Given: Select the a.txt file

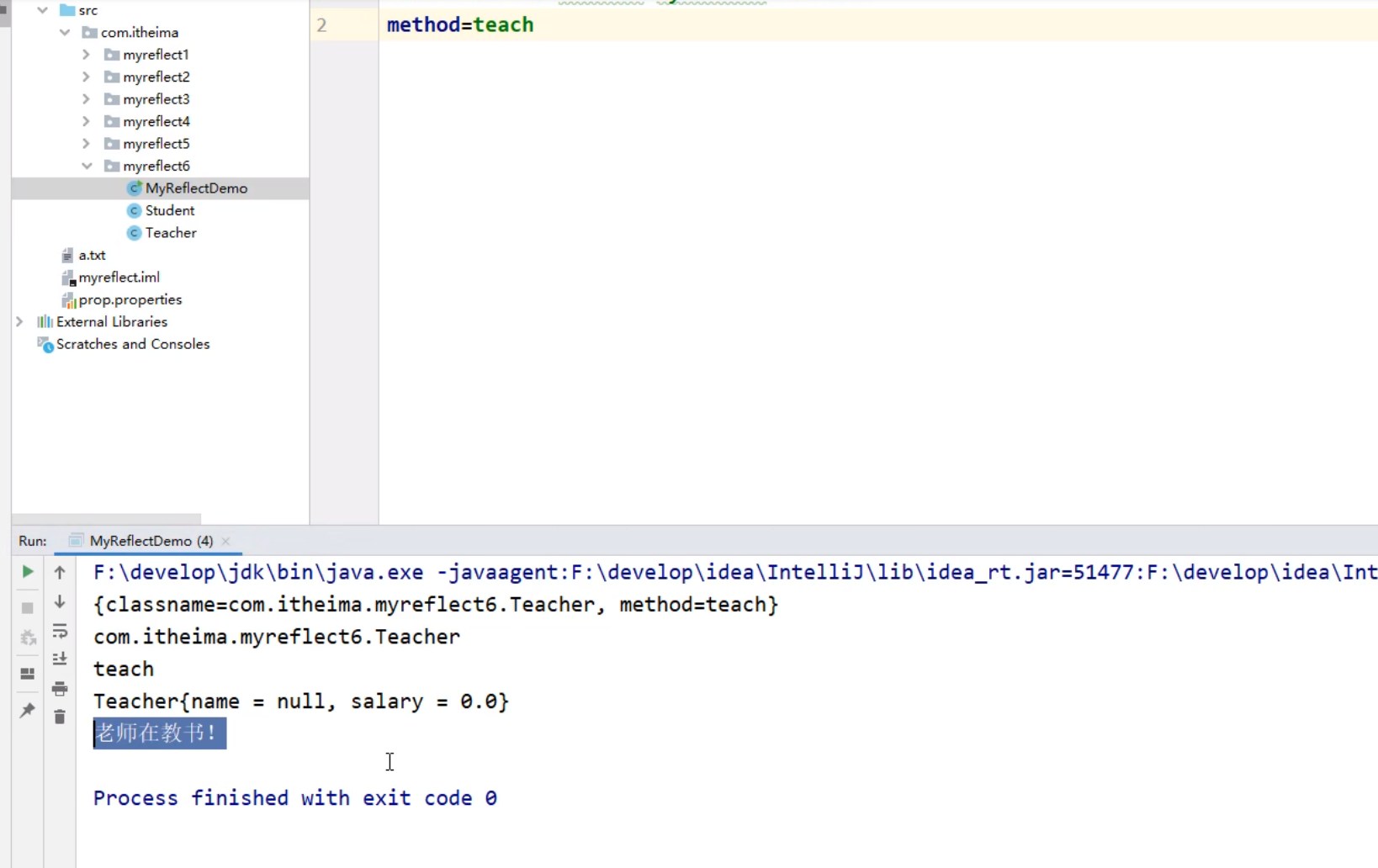Looking at the screenshot, I should [92, 255].
